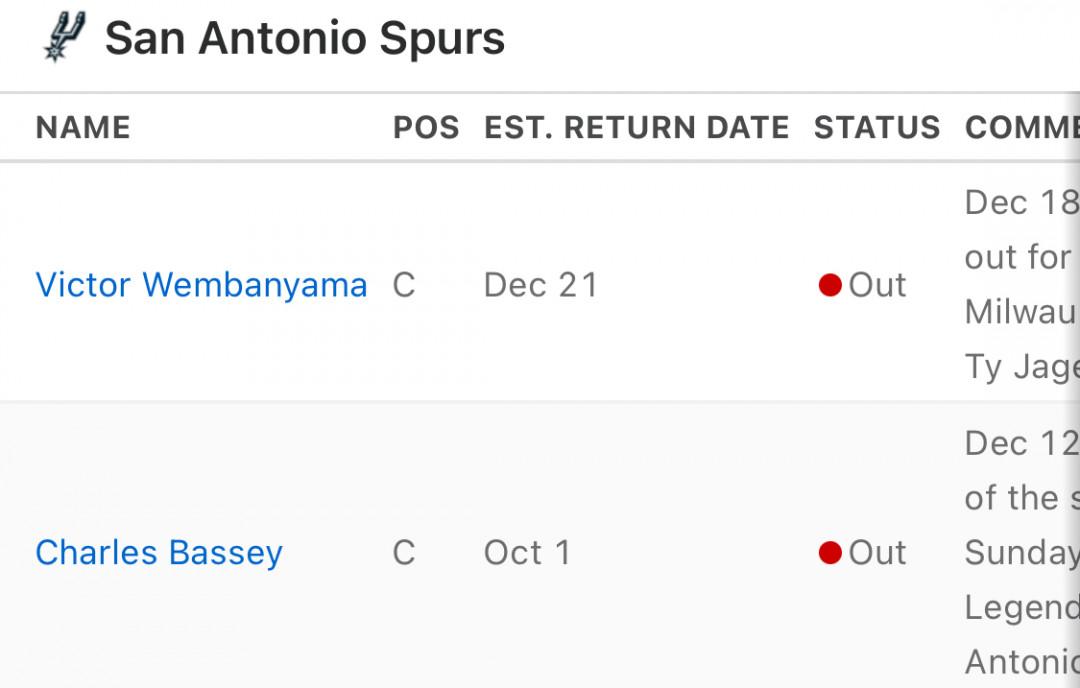Click the San Antonio Spurs logo icon
The image size is (1080, 688).
pos(65,37)
